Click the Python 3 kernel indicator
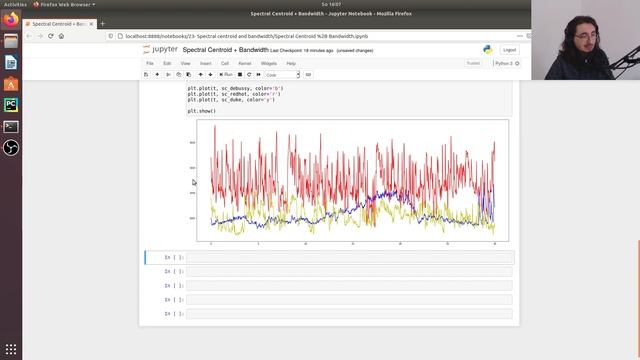Screen dimensions: 640x360 (x=507, y=63)
